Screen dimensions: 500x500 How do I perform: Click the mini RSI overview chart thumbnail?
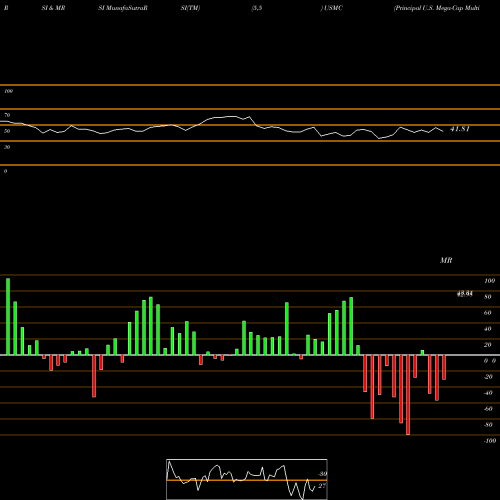pyautogui.click(x=247, y=479)
